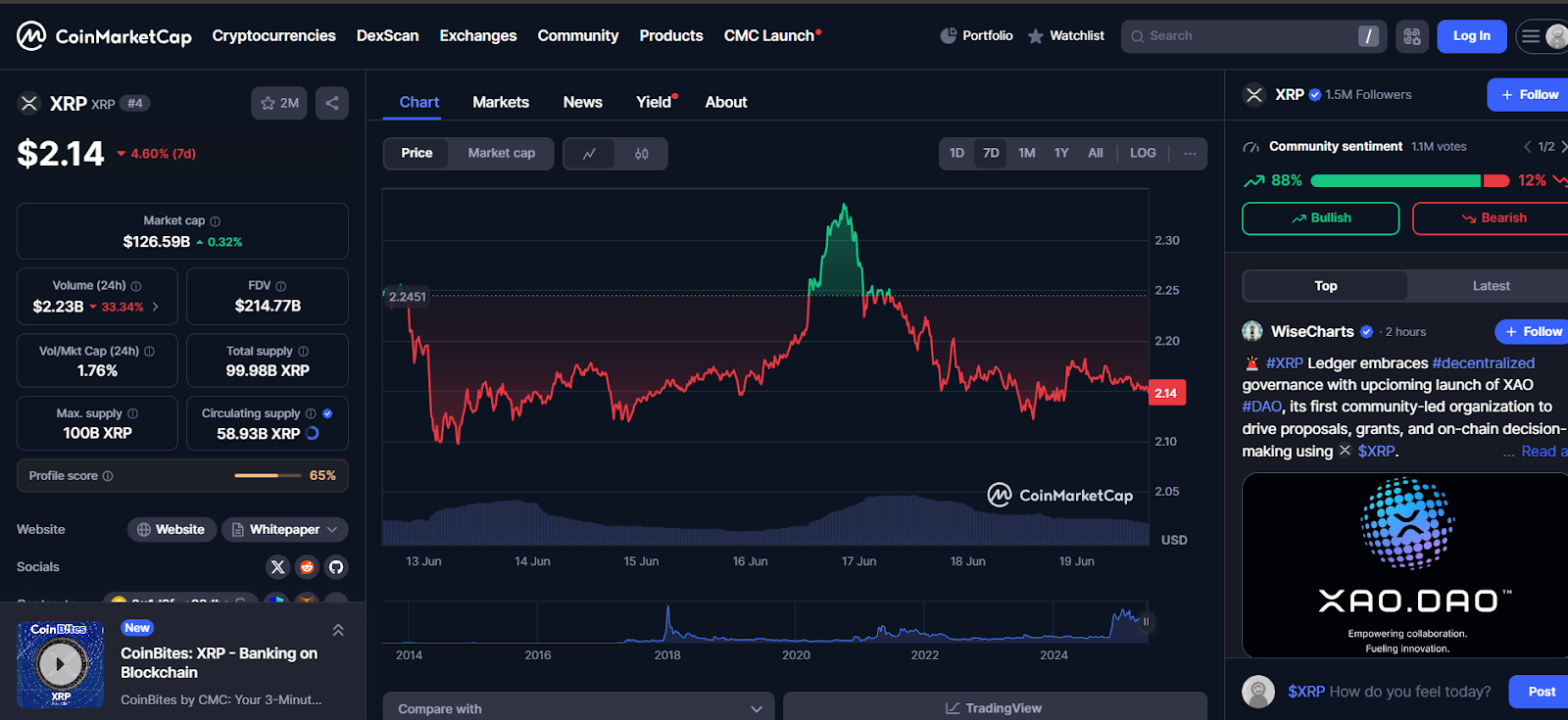Follow XRP community account
Image resolution: width=1568 pixels, height=720 pixels.
pos(1529,95)
